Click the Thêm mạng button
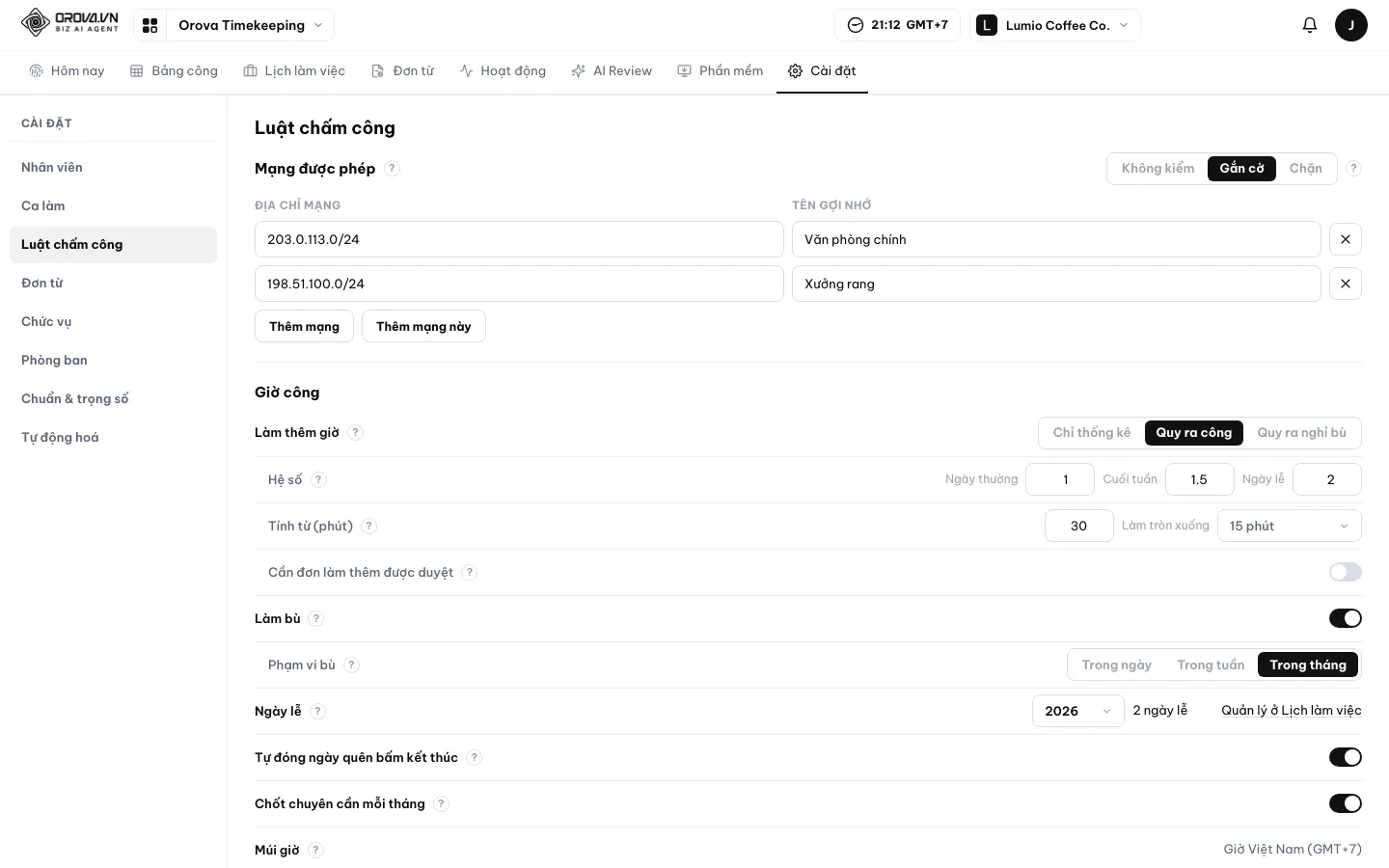 (304, 326)
